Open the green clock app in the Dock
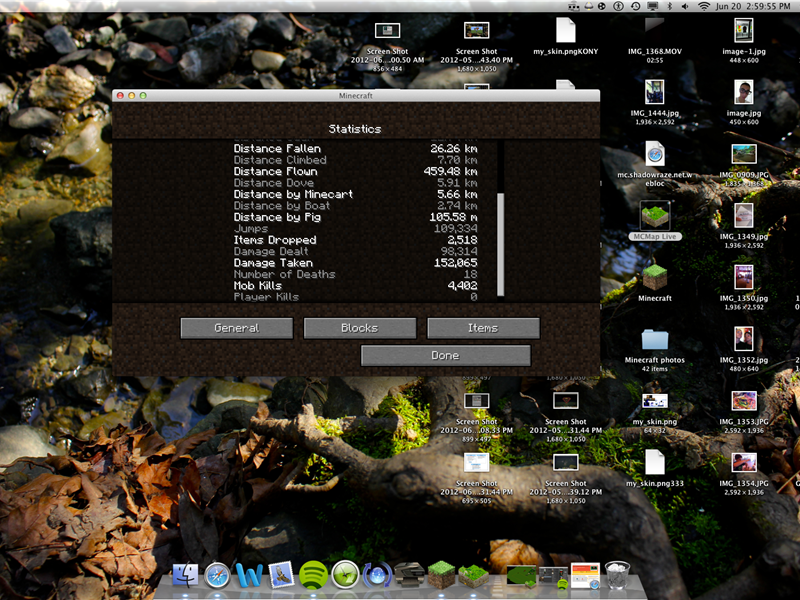This screenshot has height=600, width=800. click(x=345, y=575)
